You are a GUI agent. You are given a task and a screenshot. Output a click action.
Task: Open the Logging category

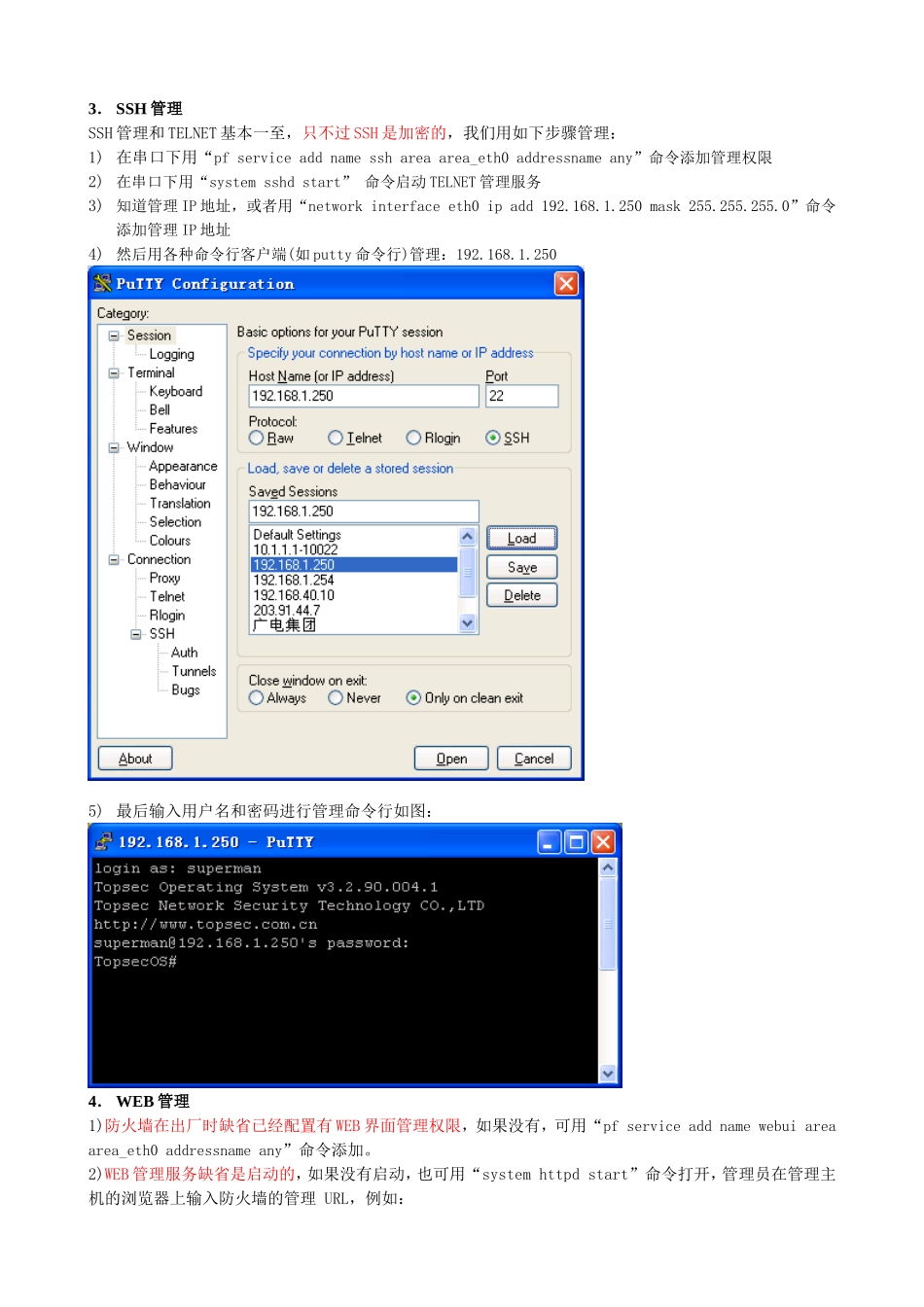(x=172, y=354)
